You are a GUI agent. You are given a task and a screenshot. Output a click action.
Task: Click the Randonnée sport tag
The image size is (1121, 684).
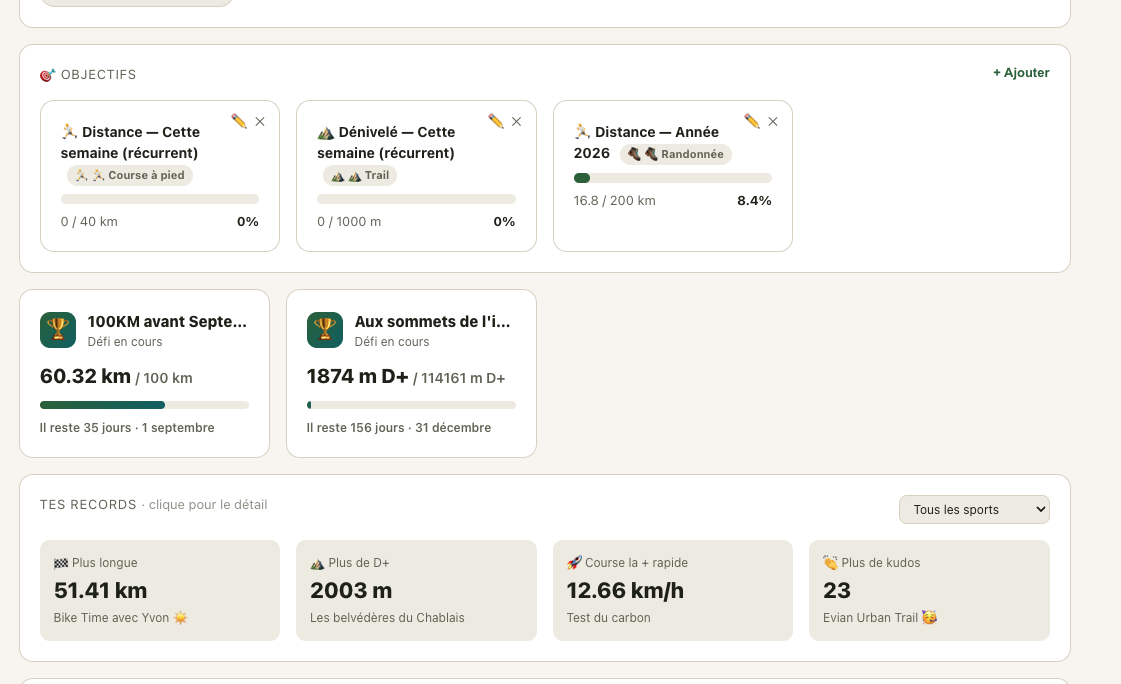click(676, 154)
